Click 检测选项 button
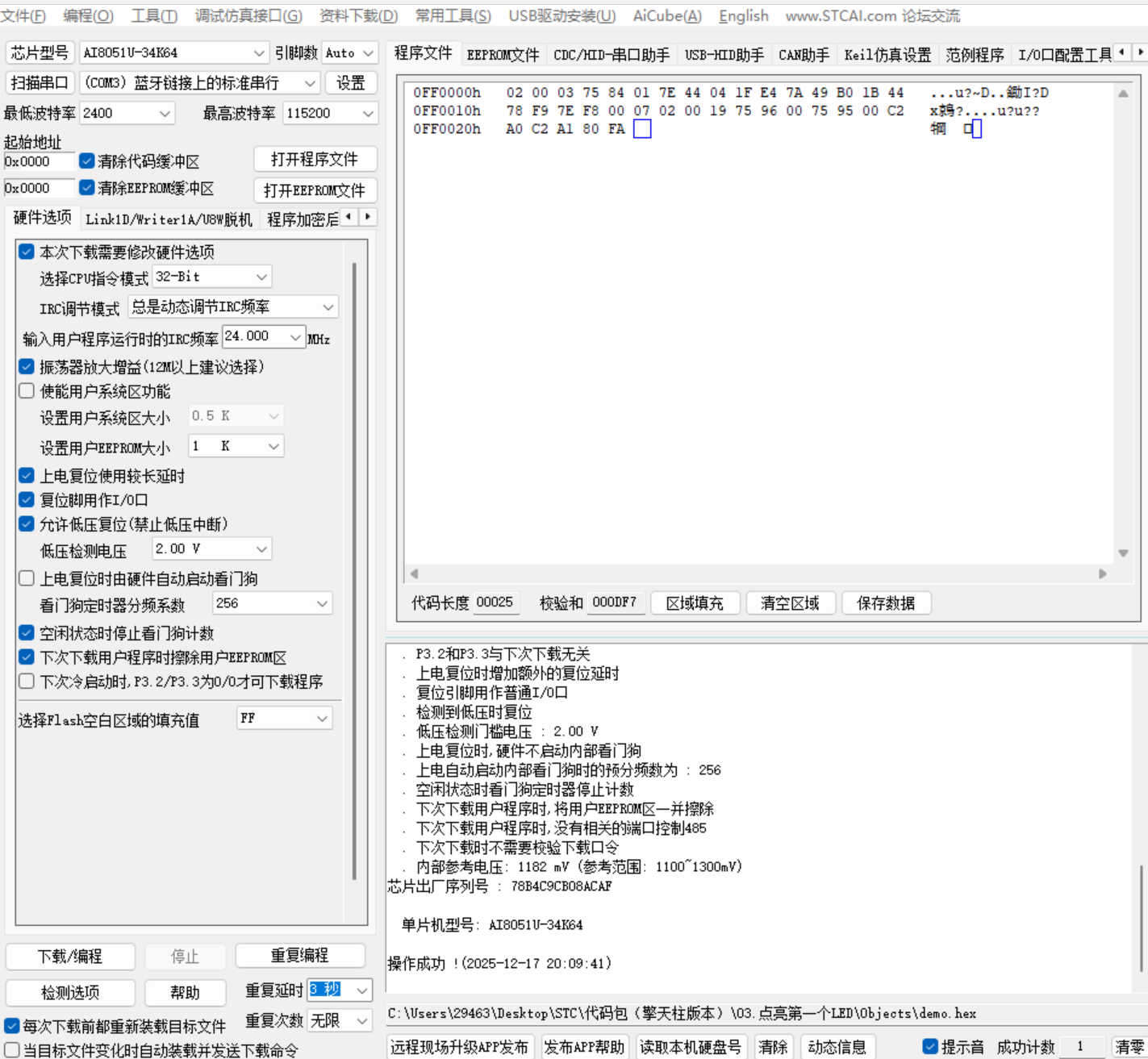Image resolution: width=1148 pixels, height=1059 pixels. (x=70, y=992)
